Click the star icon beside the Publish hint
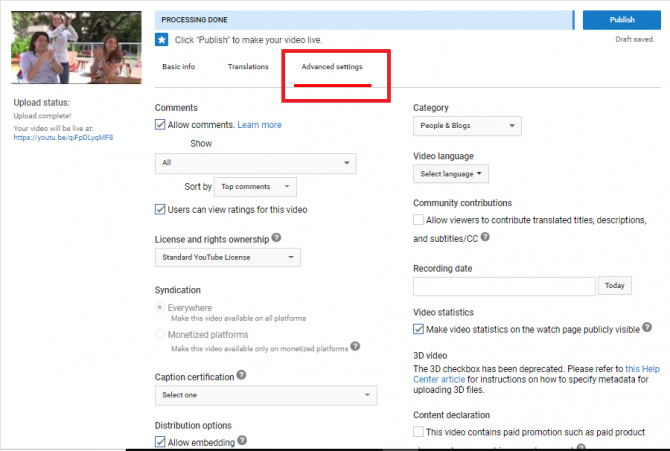Screen dimensions: 670x451 click(x=161, y=39)
